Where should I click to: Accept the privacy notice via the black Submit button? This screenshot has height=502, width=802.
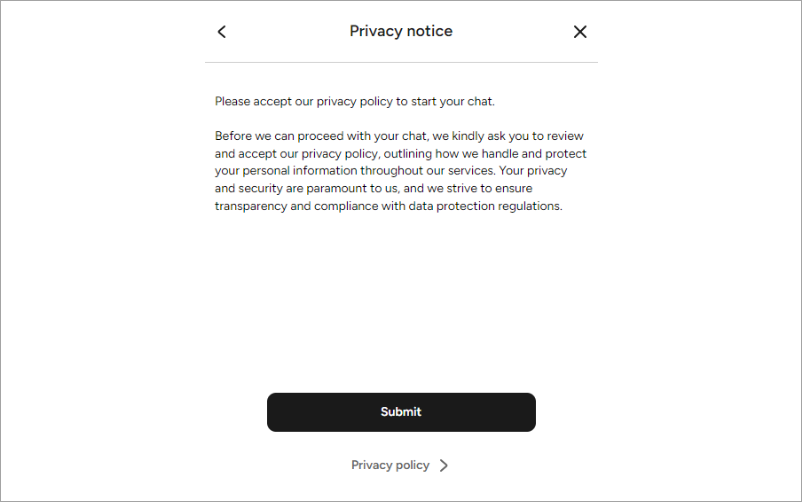pyautogui.click(x=401, y=412)
